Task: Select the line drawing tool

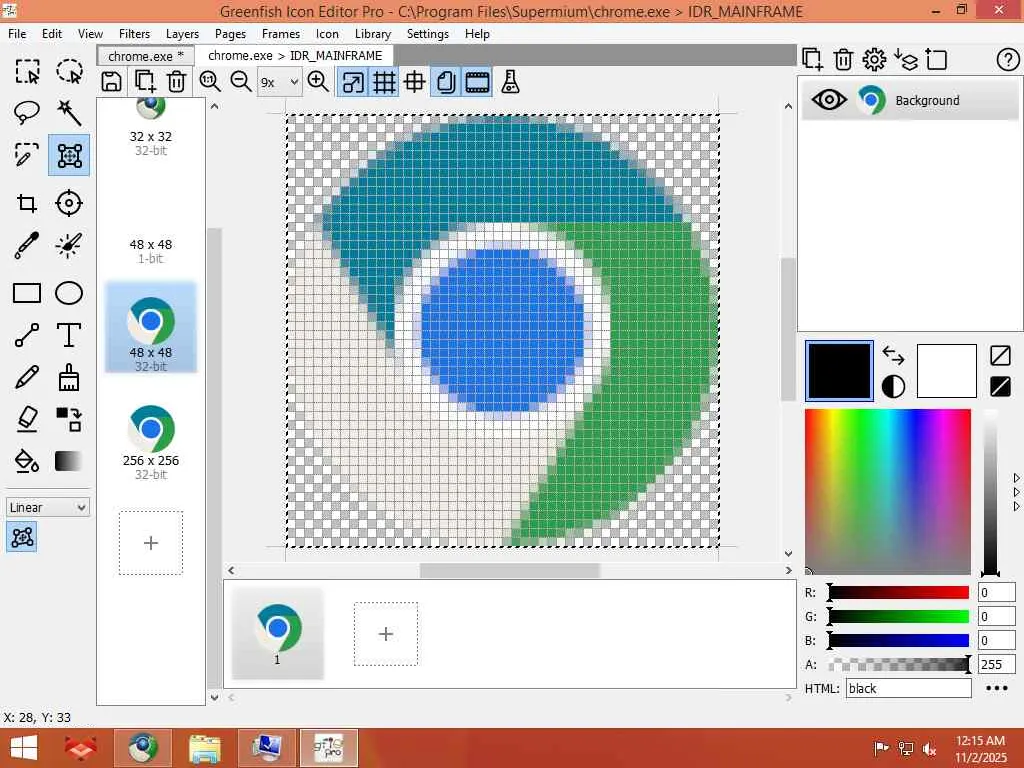Action: coord(27,335)
